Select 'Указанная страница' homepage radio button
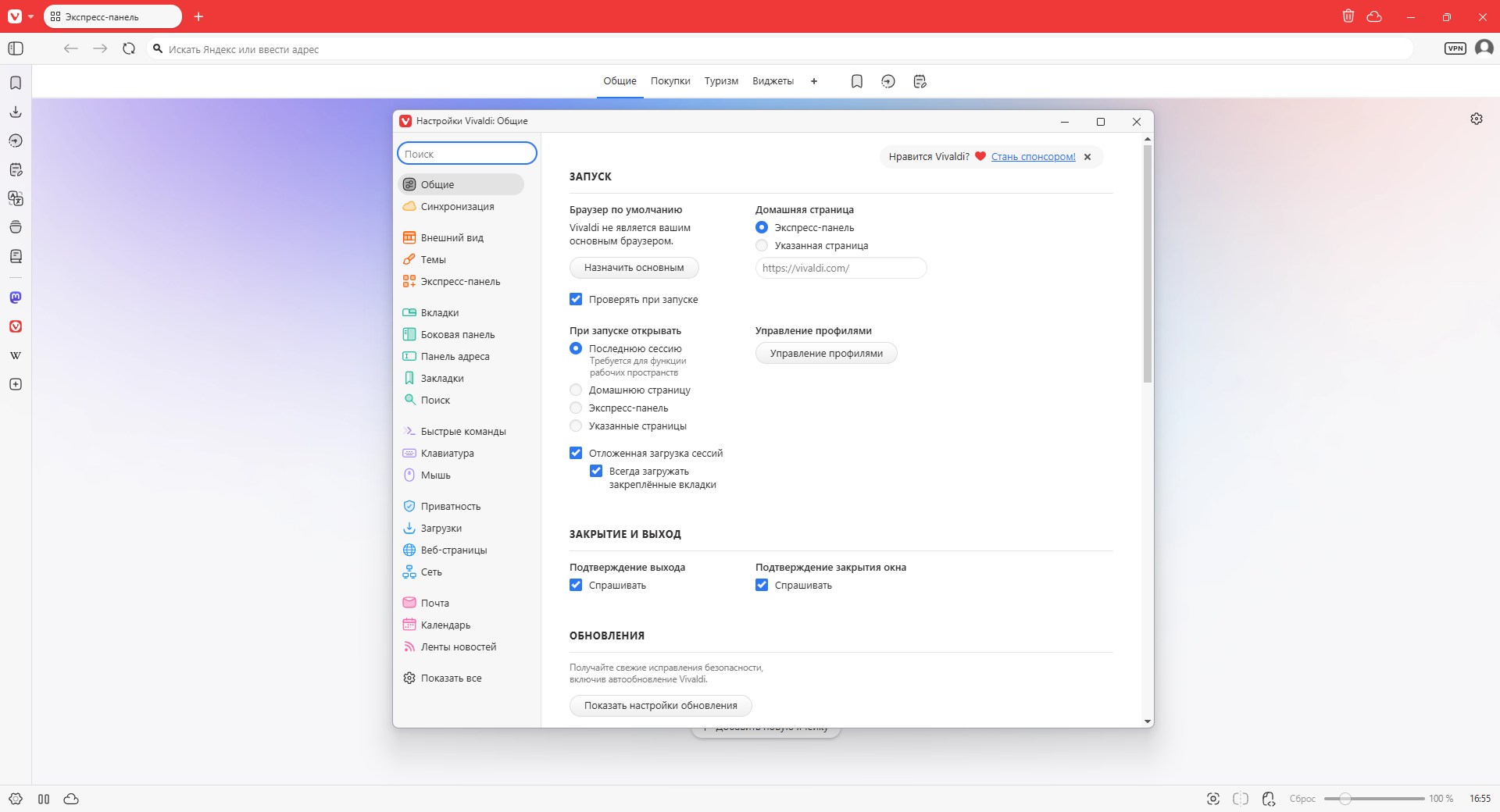This screenshot has height=812, width=1500. click(x=762, y=245)
